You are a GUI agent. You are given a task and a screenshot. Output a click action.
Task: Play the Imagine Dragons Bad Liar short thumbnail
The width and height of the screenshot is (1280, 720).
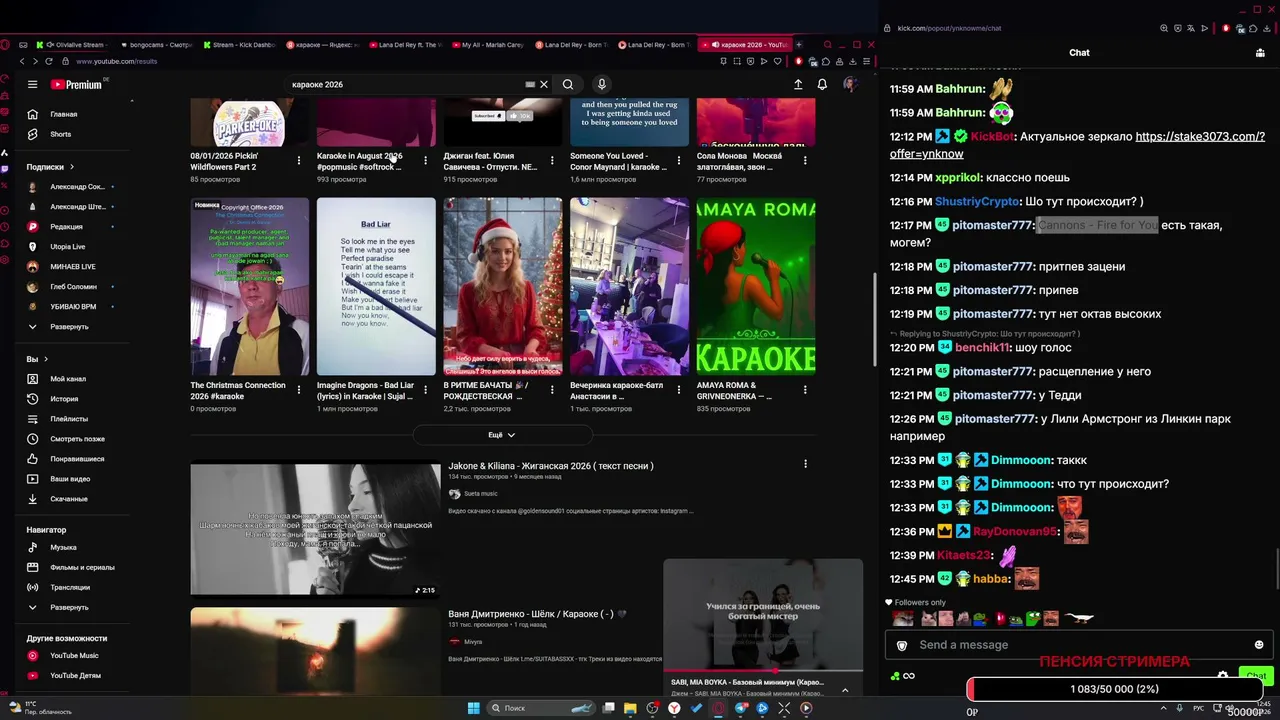click(x=376, y=286)
